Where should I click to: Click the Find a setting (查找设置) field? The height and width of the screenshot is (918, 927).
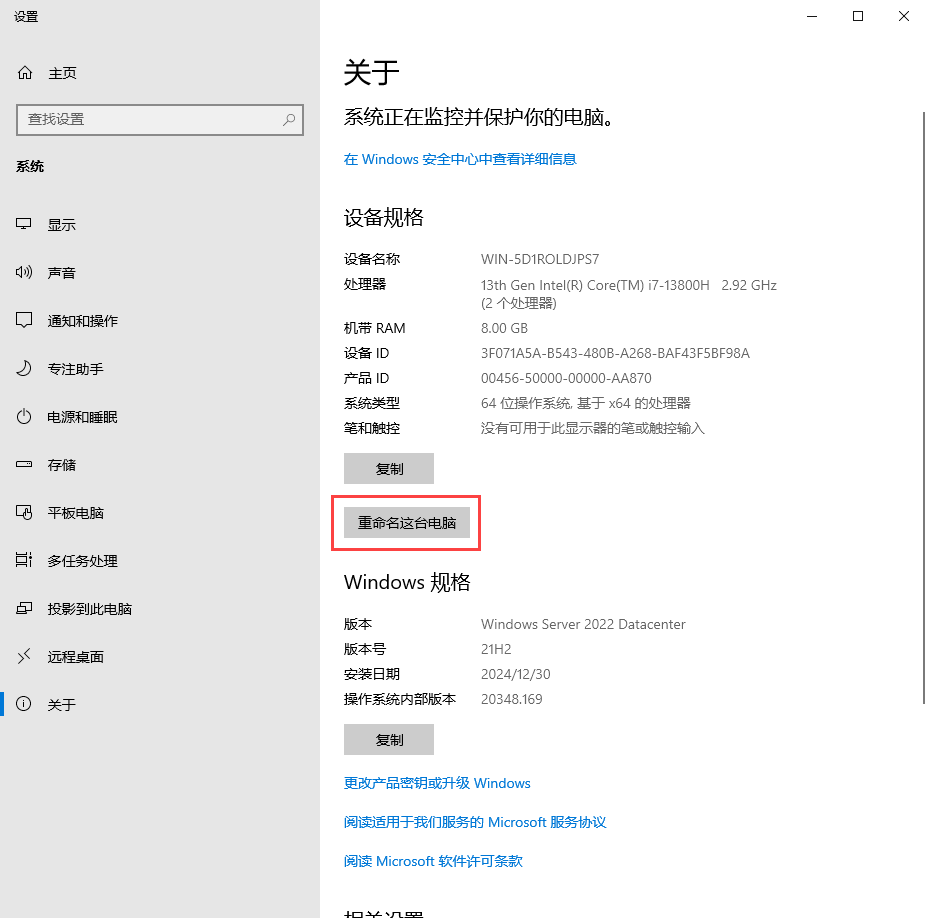pos(150,119)
